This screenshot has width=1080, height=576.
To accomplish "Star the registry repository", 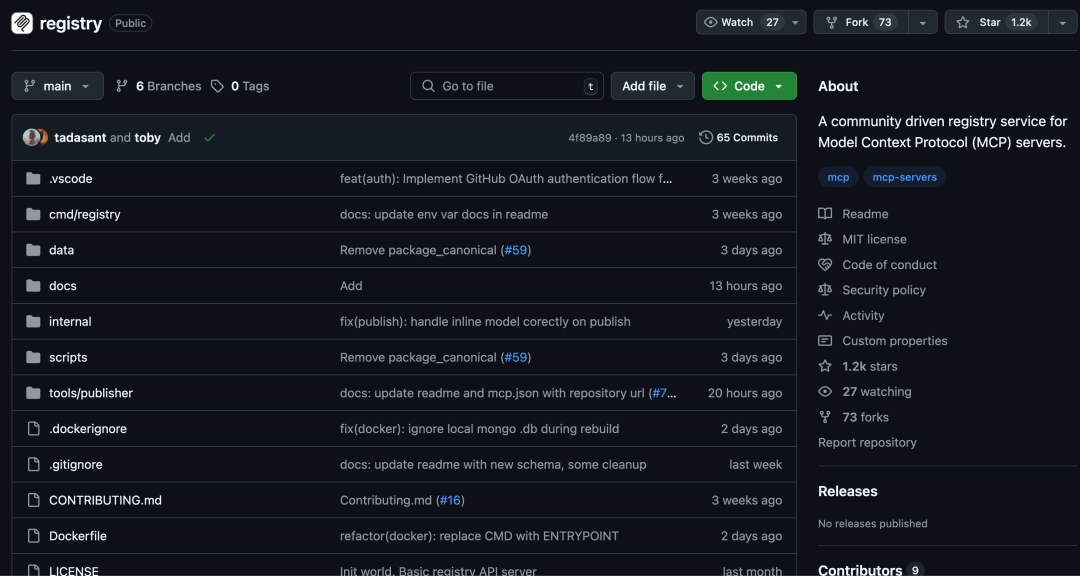I will tap(997, 23).
